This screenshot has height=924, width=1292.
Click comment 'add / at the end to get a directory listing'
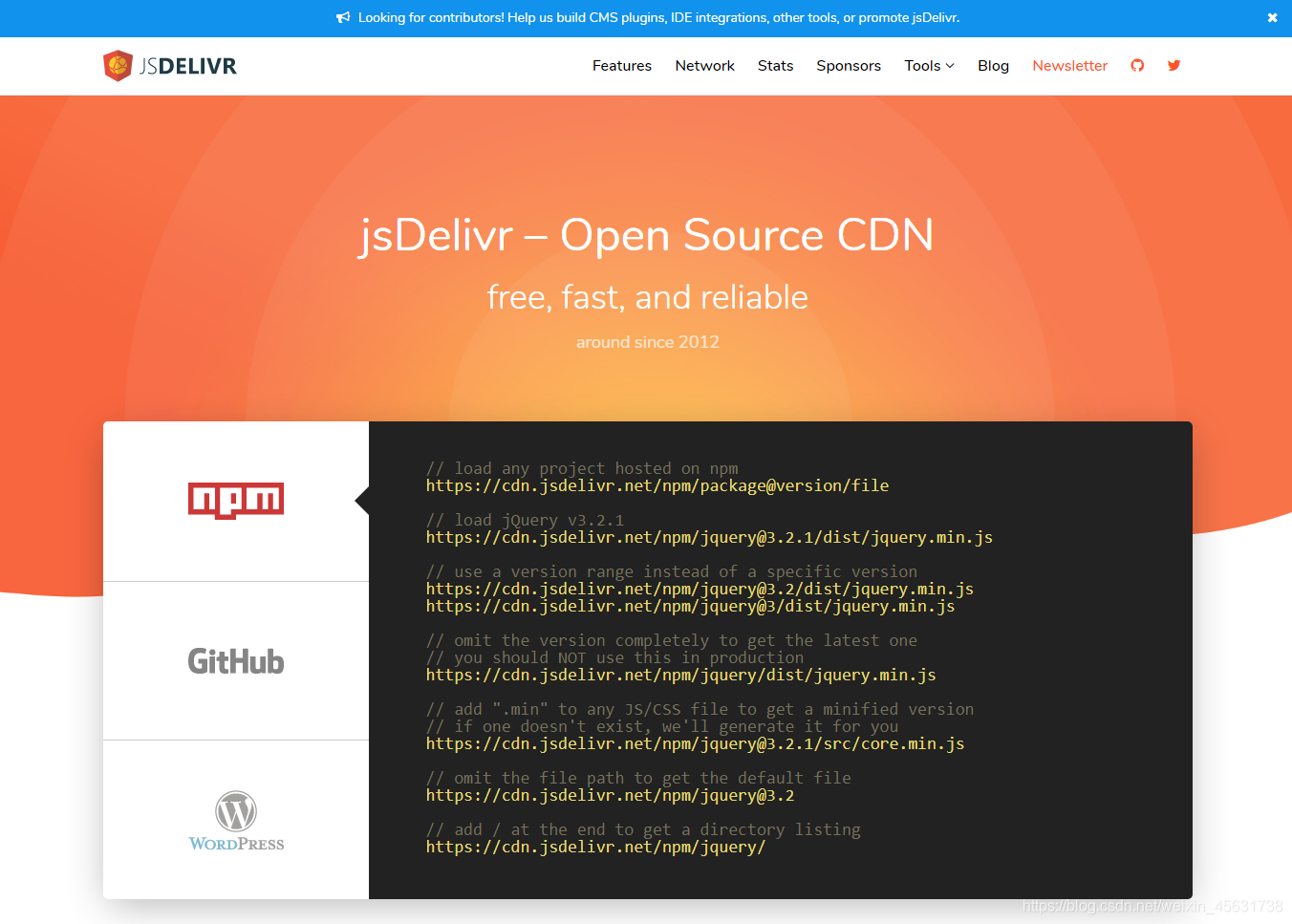pos(643,829)
